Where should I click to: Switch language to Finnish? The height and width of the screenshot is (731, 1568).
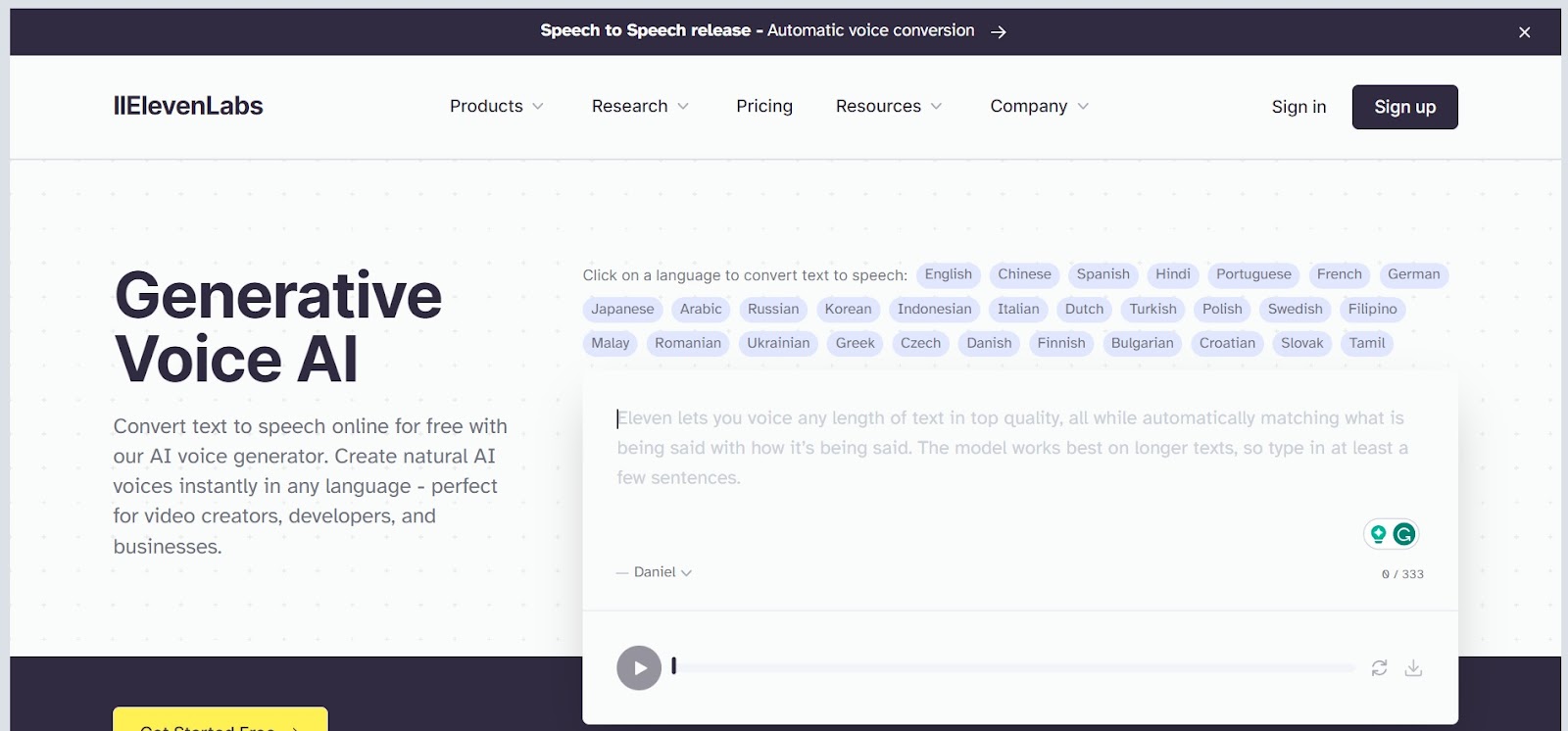1061,344
